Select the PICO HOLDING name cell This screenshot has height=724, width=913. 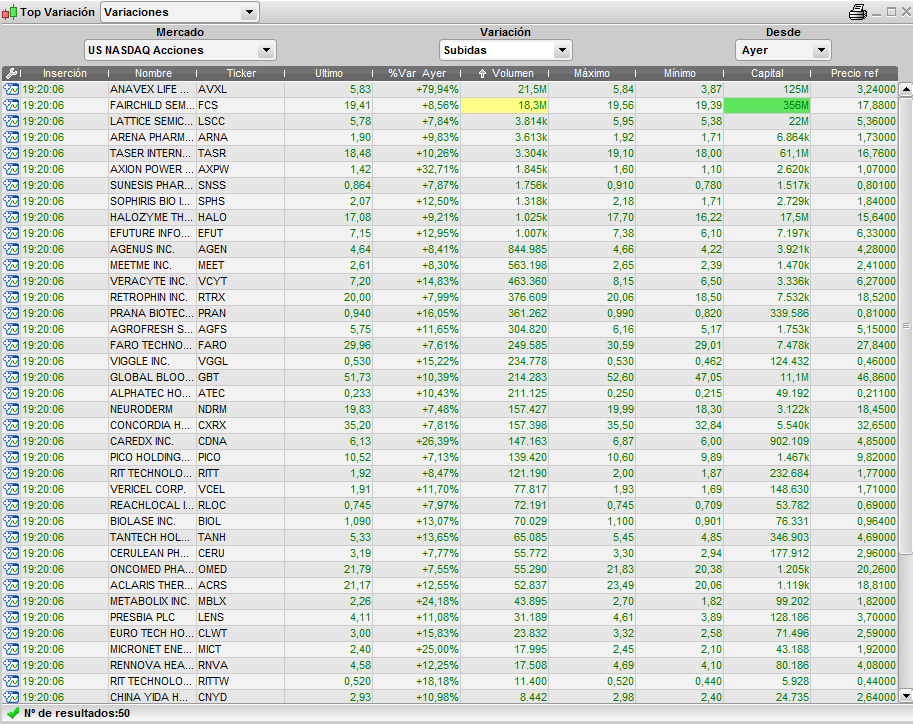click(x=153, y=457)
